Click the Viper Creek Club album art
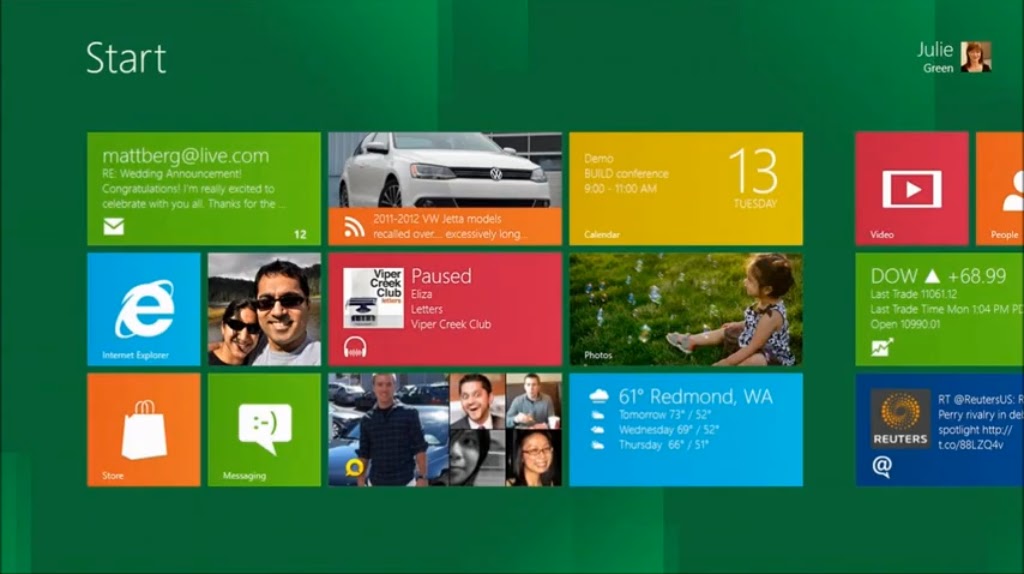 (x=374, y=298)
